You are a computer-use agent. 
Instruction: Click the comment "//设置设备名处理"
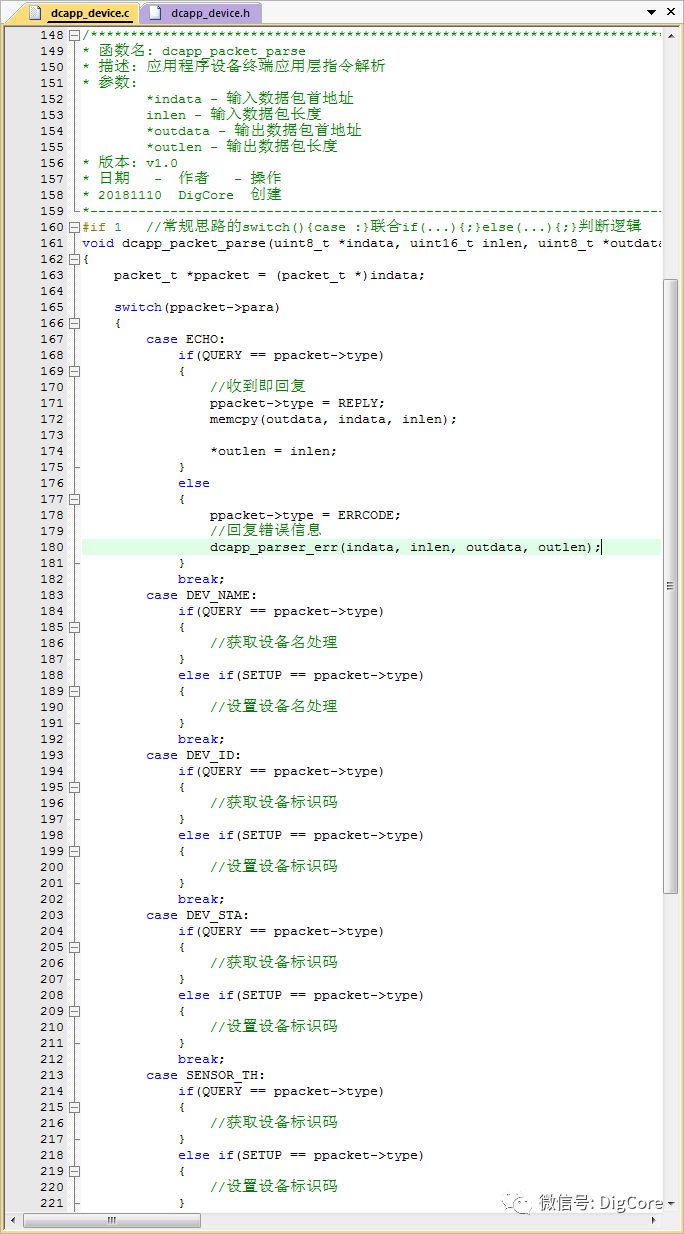[274, 707]
